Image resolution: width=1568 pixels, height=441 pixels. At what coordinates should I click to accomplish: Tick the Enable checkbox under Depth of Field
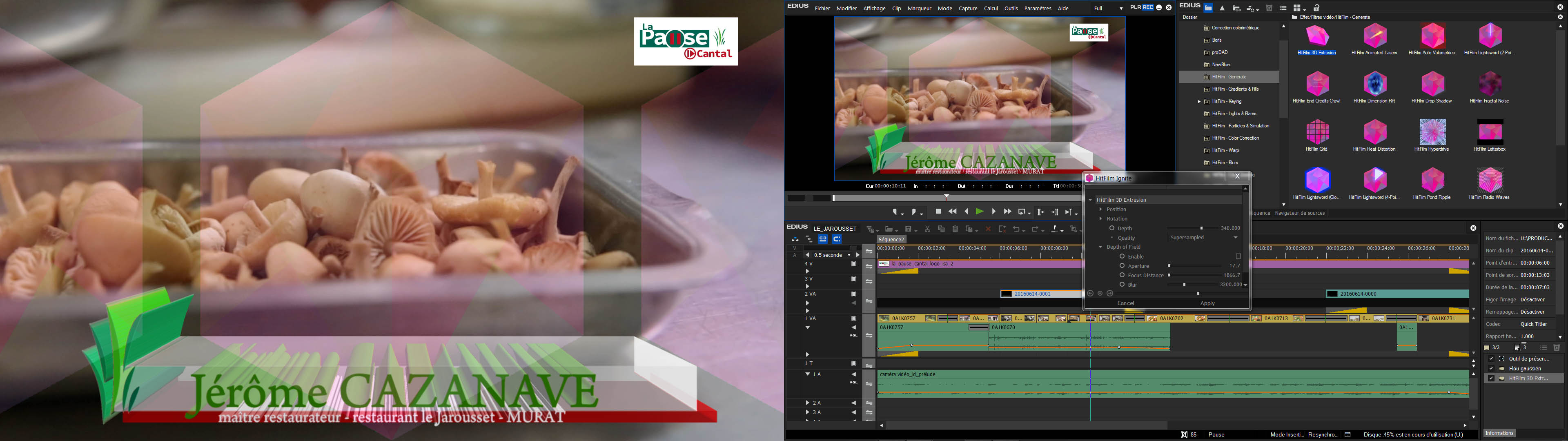pyautogui.click(x=1238, y=256)
